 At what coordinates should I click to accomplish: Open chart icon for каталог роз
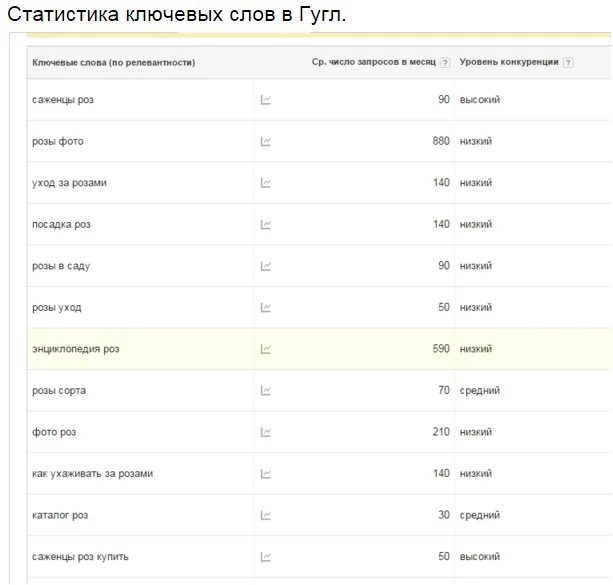pos(265,515)
